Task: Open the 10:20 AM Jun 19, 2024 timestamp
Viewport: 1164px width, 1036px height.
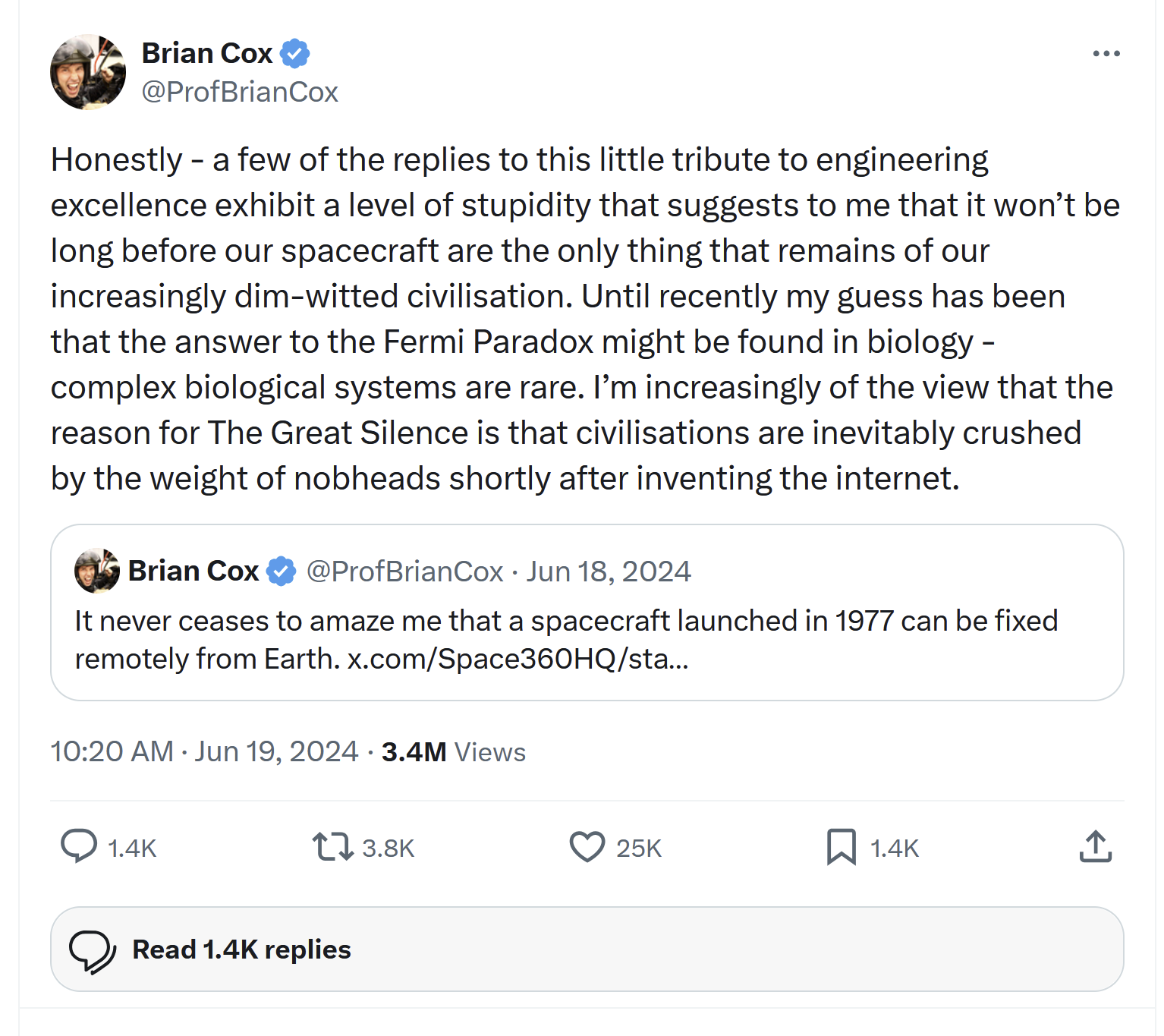Action: [x=204, y=751]
